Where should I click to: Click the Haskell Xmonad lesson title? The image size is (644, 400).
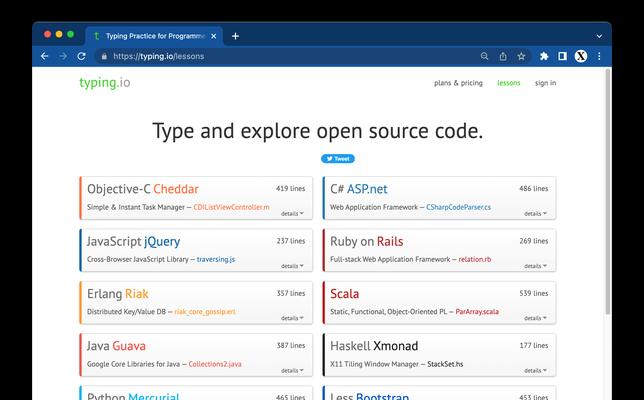tap(374, 346)
